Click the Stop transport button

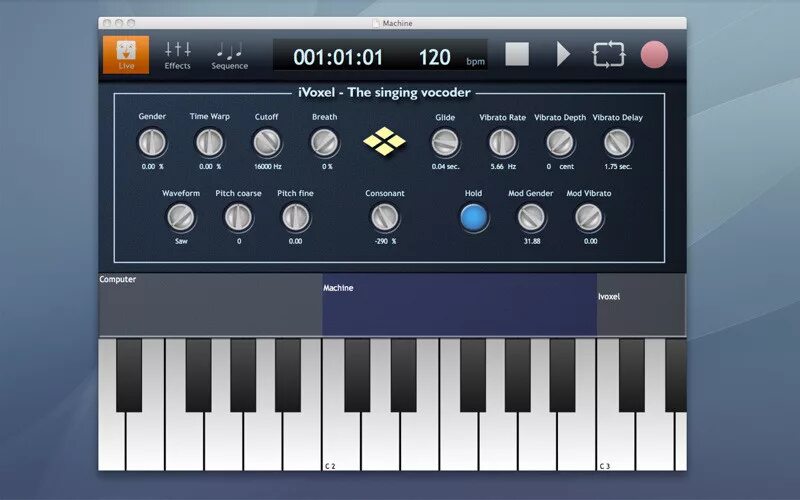[517, 54]
